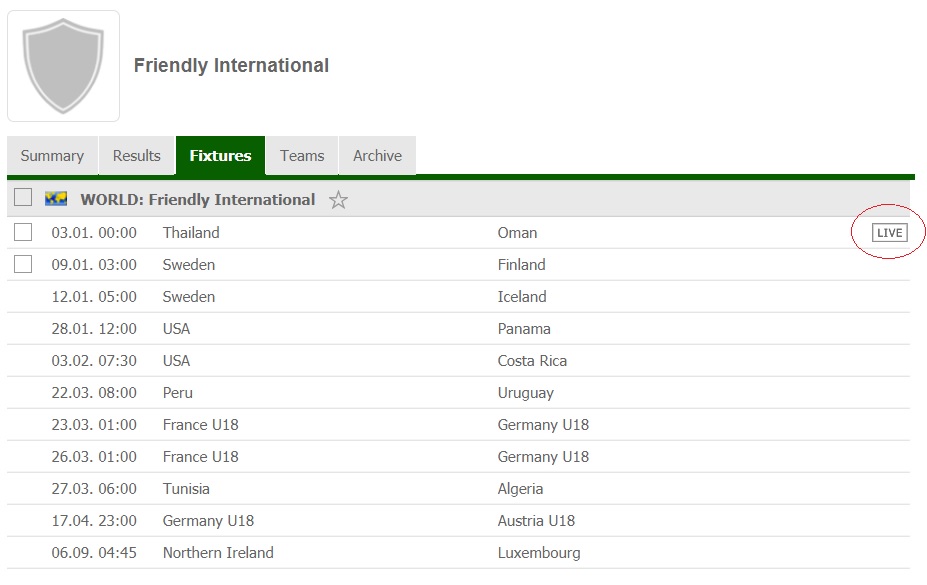Click the world flag icon

[x=56, y=199]
